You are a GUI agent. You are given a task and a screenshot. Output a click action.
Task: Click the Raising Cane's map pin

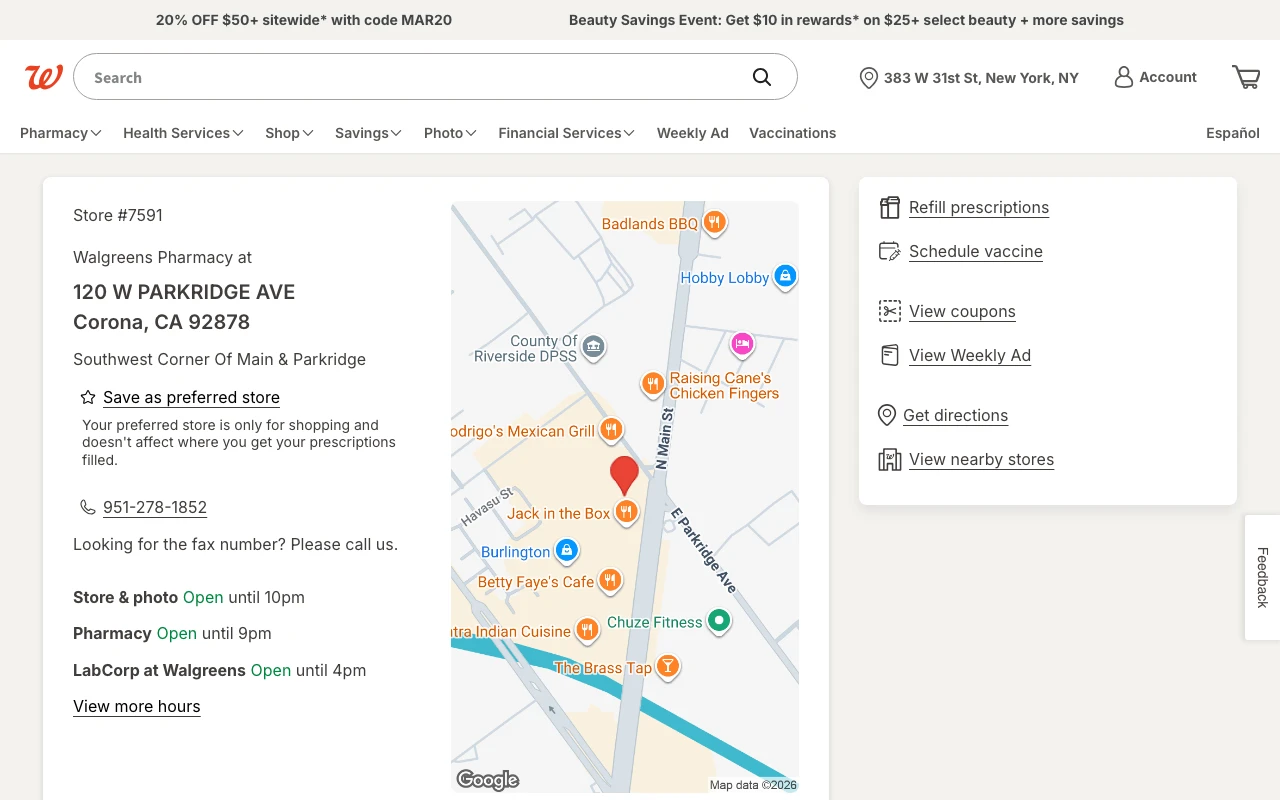point(652,383)
